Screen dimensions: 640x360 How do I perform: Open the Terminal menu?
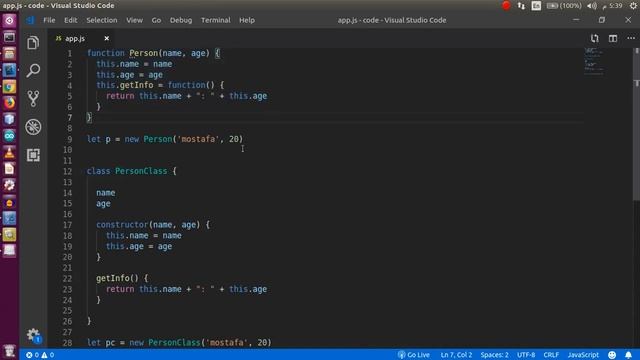pyautogui.click(x=216, y=20)
